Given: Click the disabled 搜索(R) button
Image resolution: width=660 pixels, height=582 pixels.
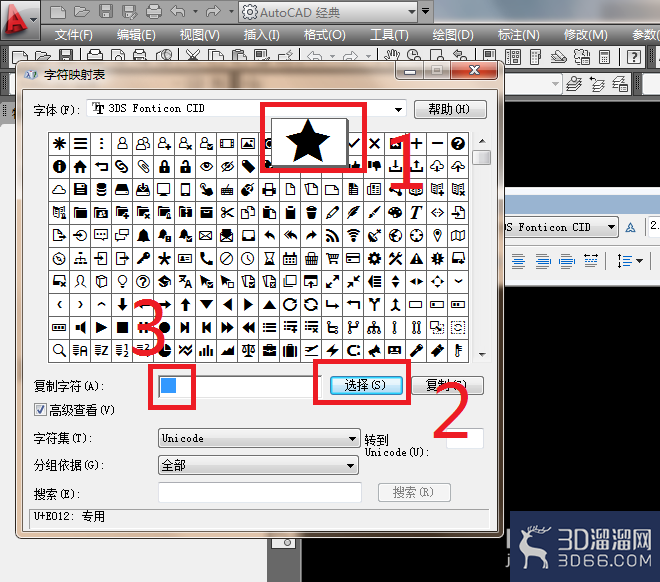Looking at the screenshot, I should (414, 492).
